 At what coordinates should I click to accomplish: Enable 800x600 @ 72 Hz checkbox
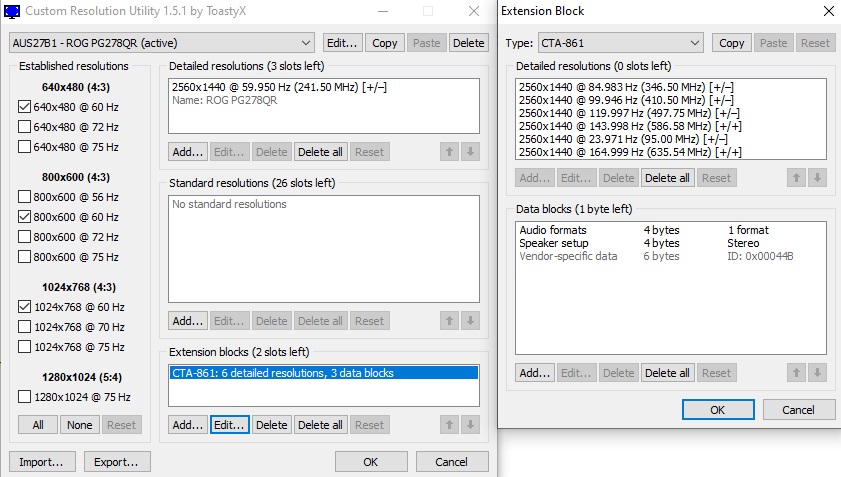(x=25, y=237)
